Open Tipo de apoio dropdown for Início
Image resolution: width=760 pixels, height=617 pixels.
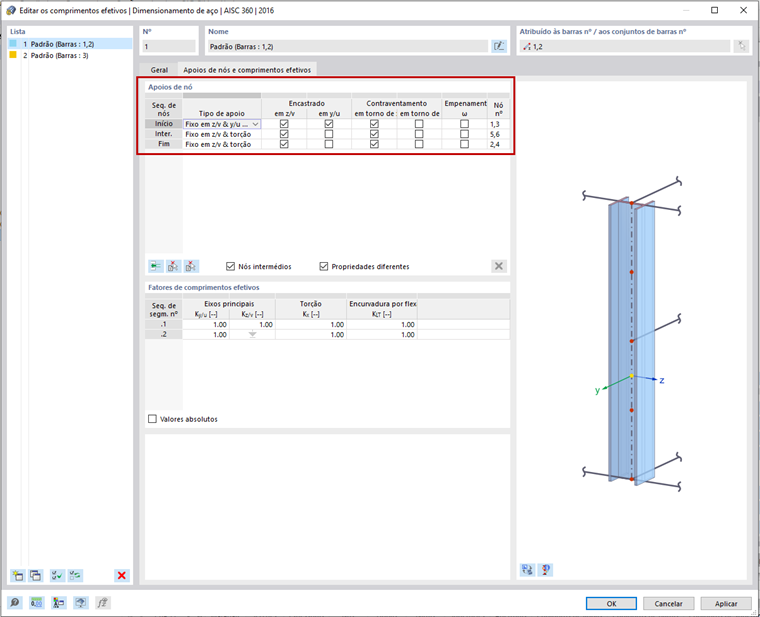255,124
